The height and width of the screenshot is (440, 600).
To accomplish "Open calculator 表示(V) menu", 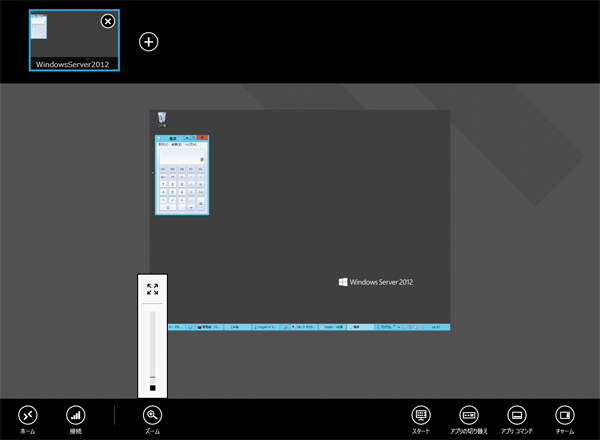I will [x=163, y=145].
